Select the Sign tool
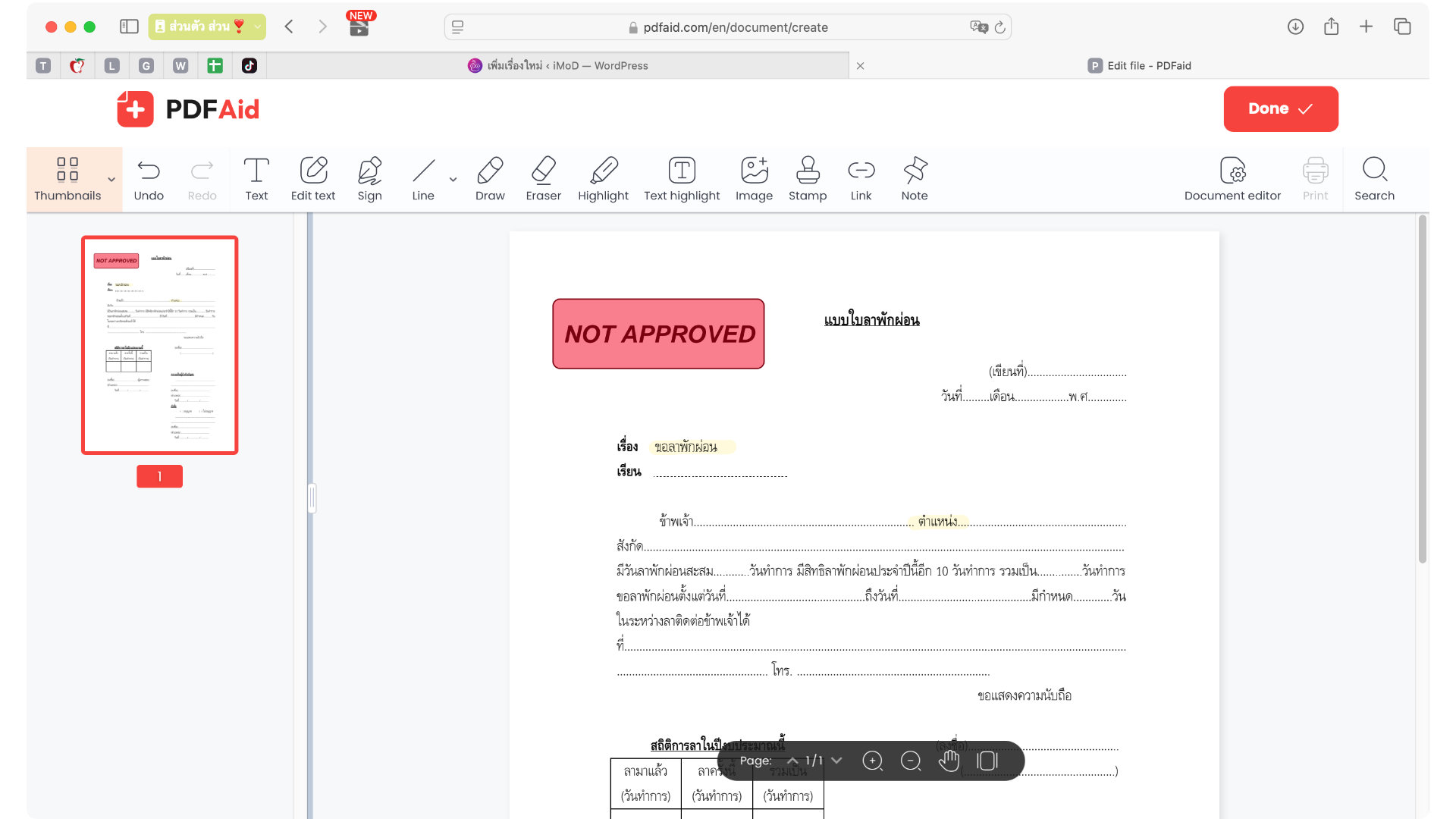 (369, 179)
